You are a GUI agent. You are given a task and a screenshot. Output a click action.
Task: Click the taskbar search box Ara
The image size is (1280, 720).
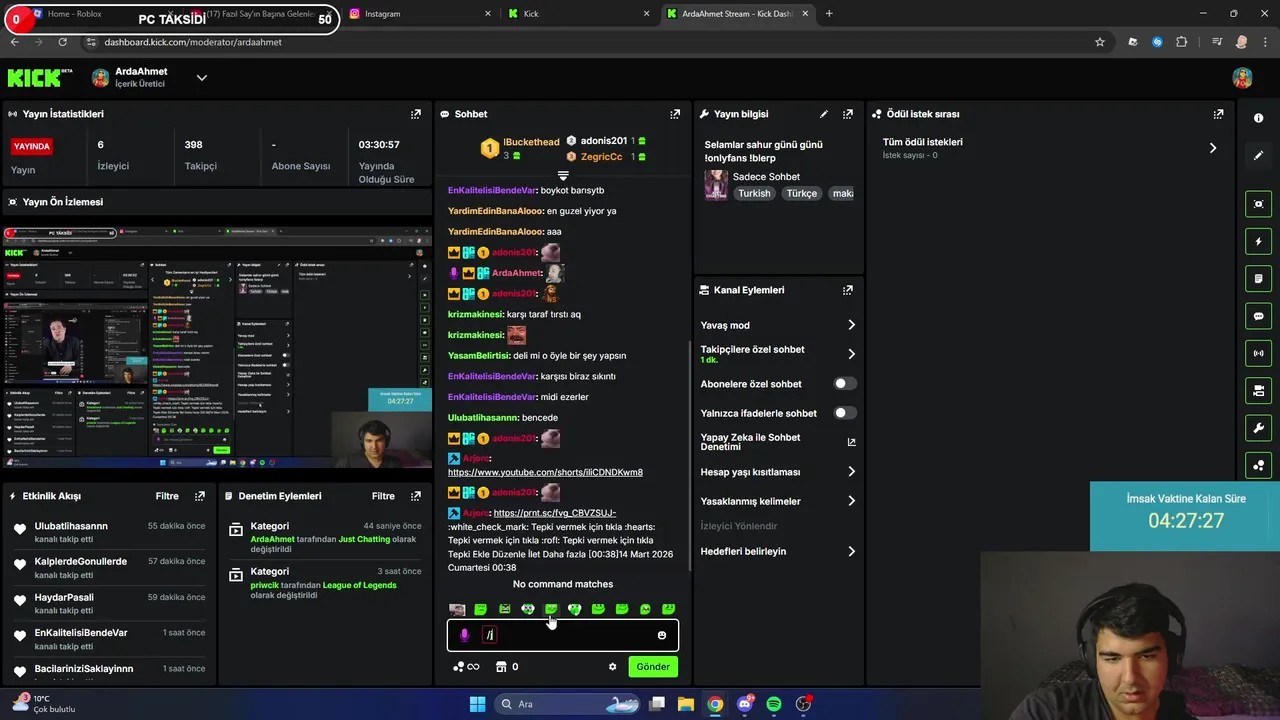[566, 704]
